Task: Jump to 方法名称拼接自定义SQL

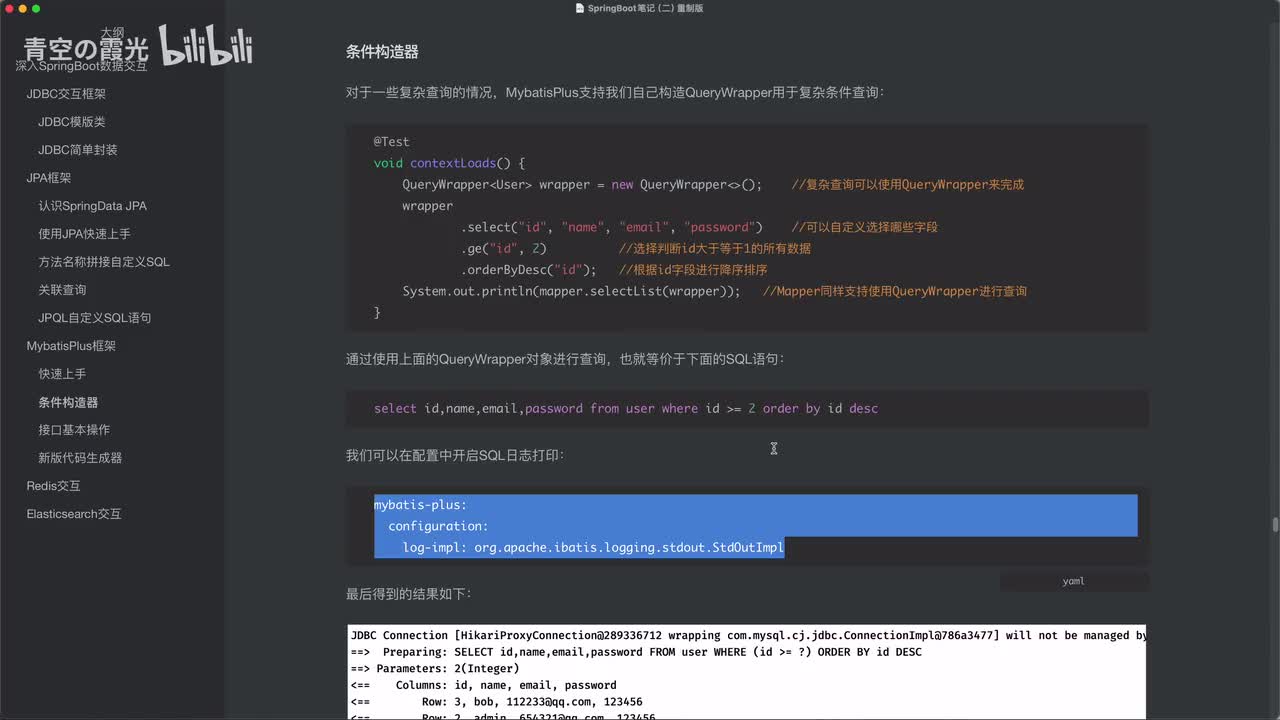Action: (104, 262)
